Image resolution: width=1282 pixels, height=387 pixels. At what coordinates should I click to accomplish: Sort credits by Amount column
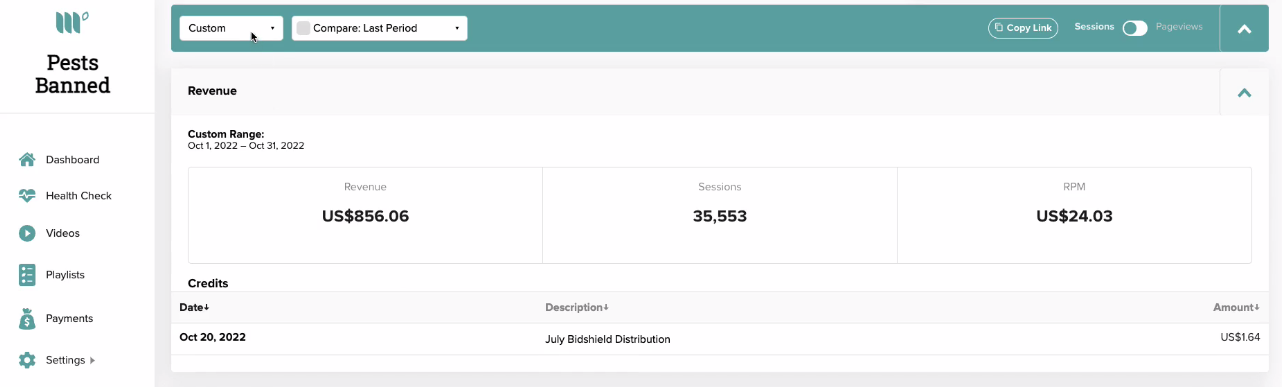[1236, 307]
